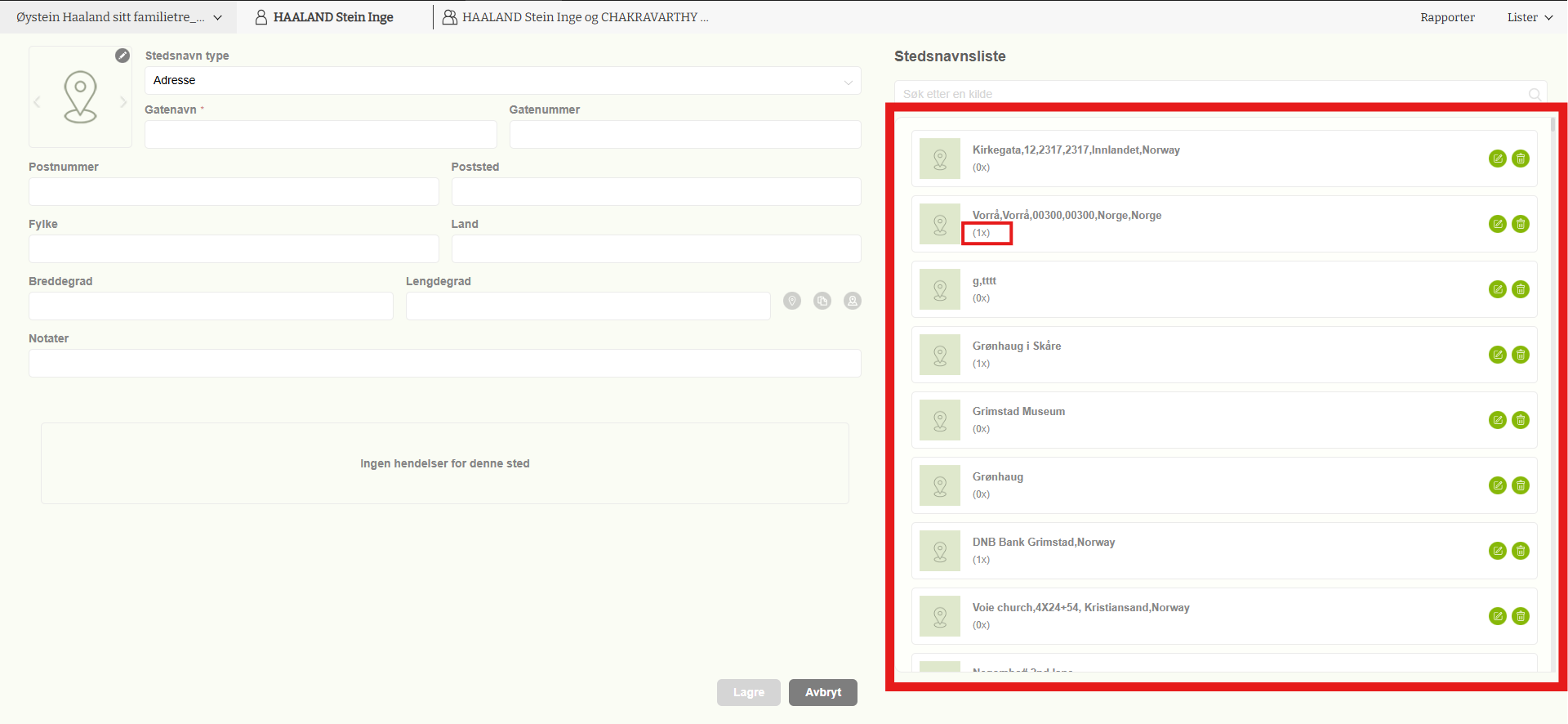
Task: Click the location pin icon beside Lengdegrad
Action: (792, 301)
